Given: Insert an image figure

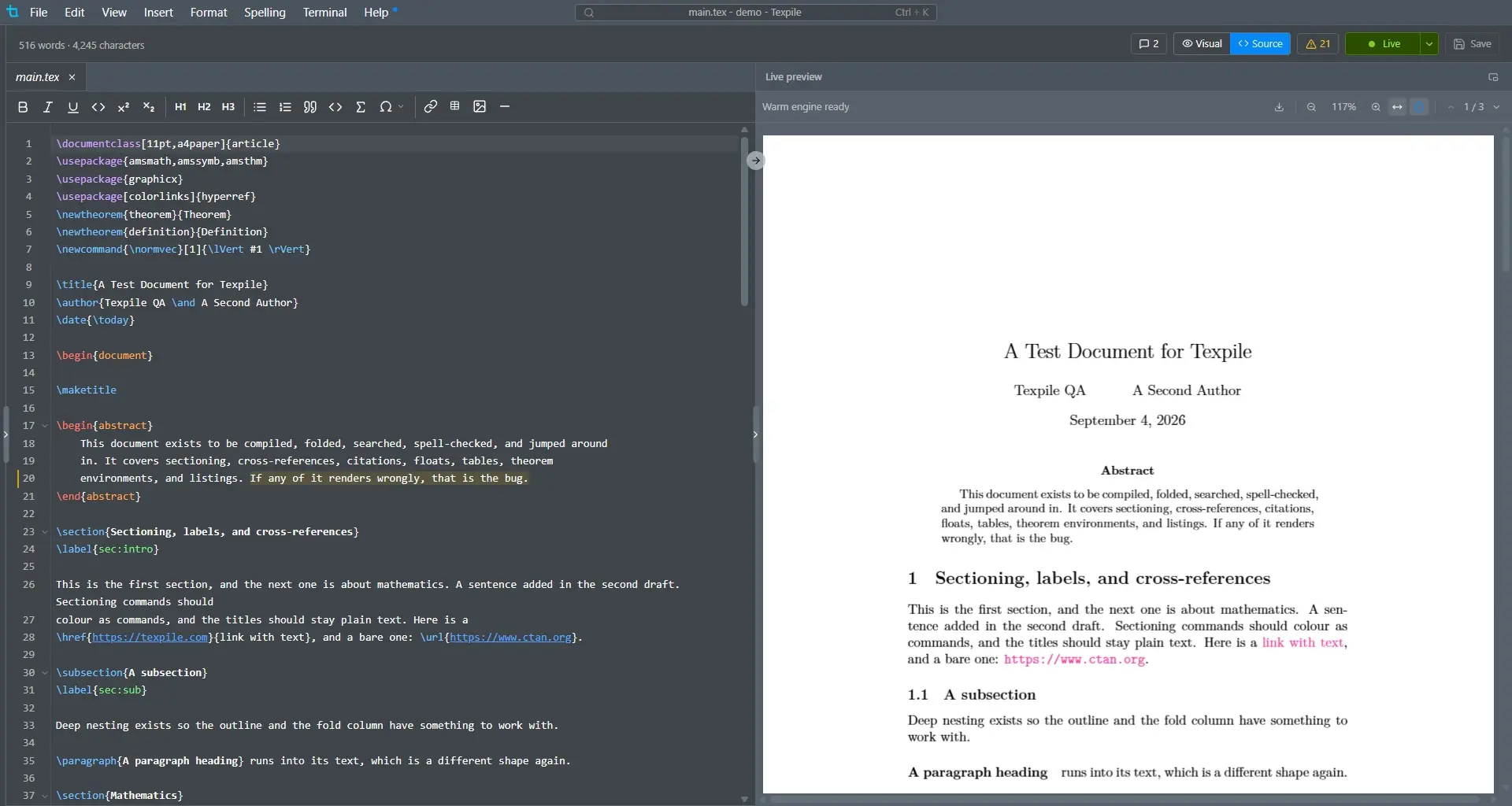Looking at the screenshot, I should (480, 107).
